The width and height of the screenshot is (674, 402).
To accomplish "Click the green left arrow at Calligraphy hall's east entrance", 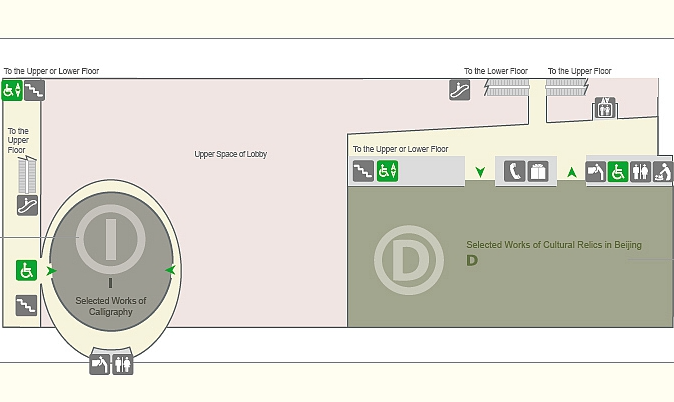I will tap(170, 270).
